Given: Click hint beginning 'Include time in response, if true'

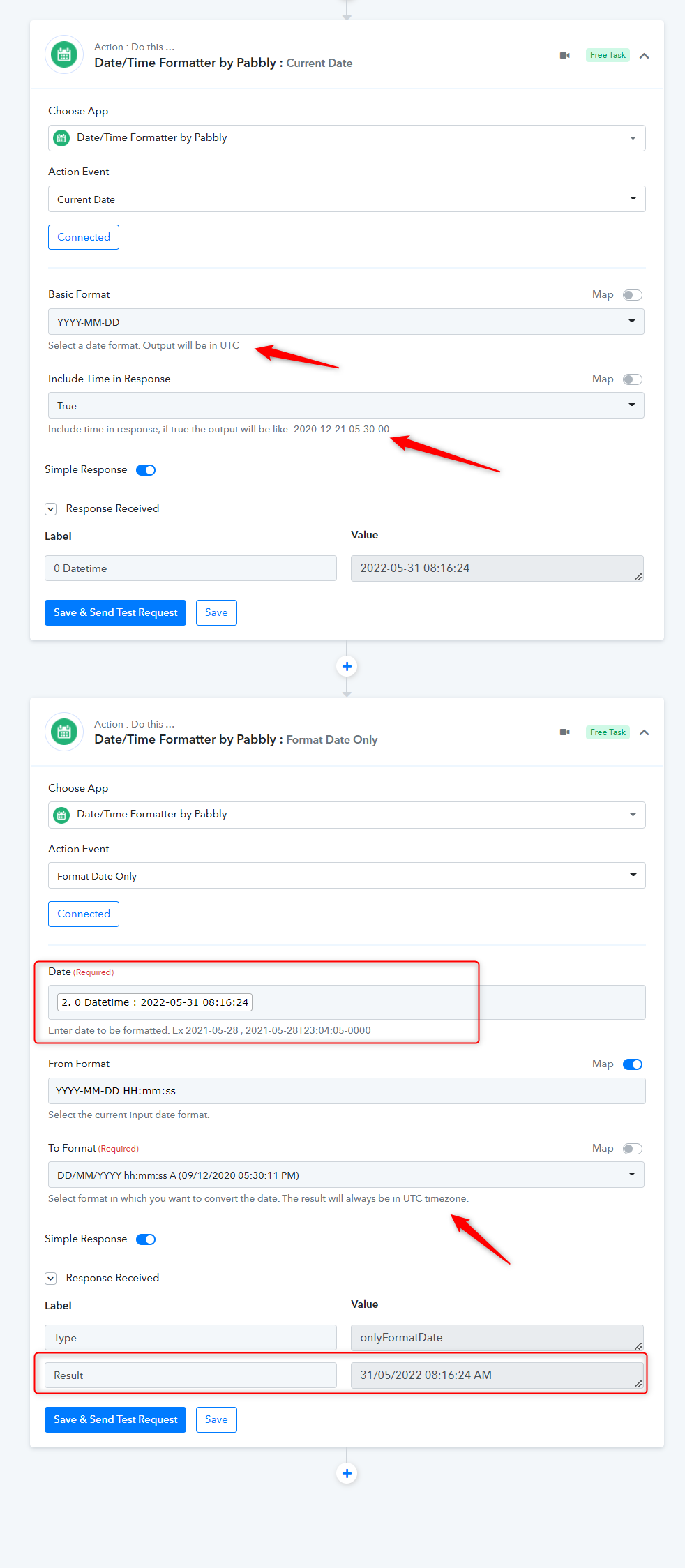Looking at the screenshot, I should pyautogui.click(x=219, y=429).
